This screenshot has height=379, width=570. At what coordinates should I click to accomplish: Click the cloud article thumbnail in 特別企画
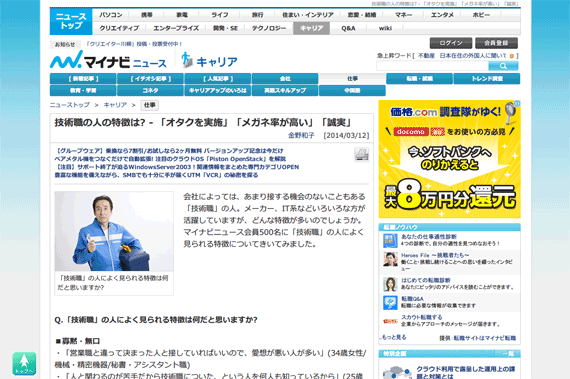click(x=397, y=373)
